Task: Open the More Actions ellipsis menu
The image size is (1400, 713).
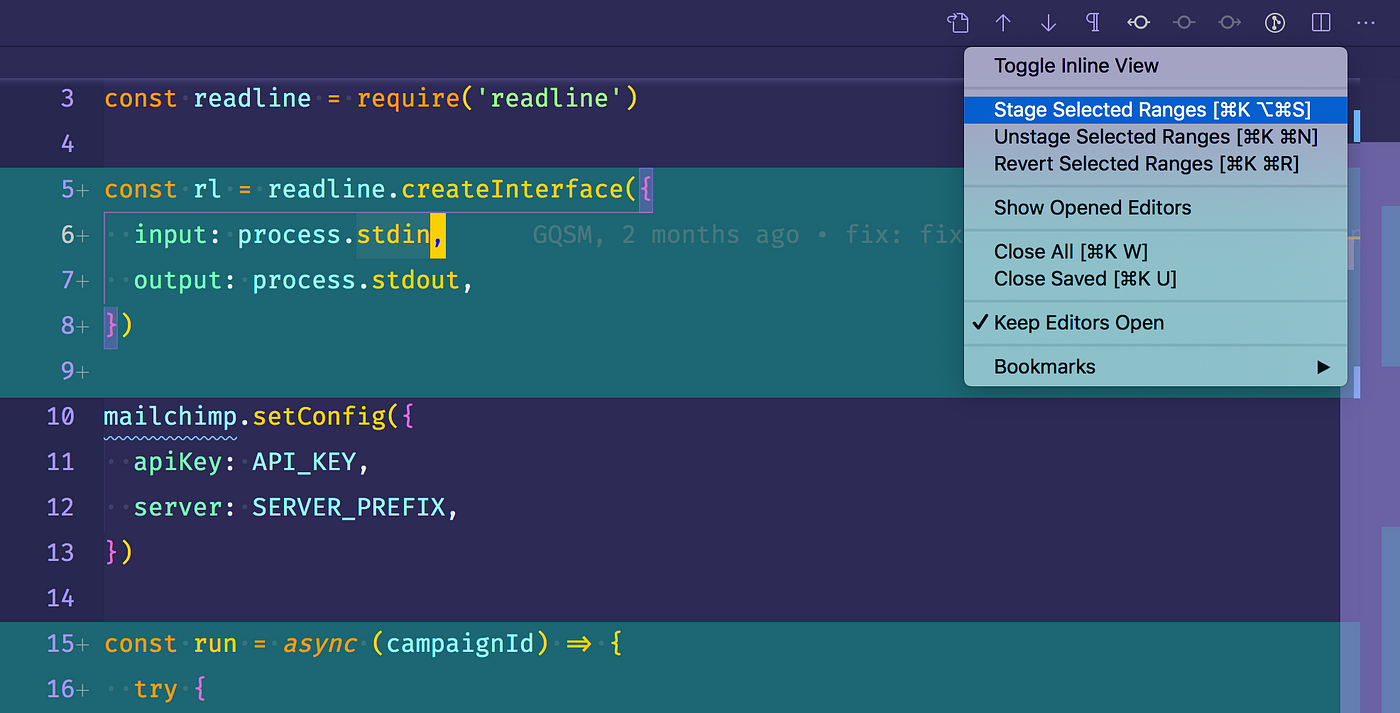Action: coord(1366,22)
